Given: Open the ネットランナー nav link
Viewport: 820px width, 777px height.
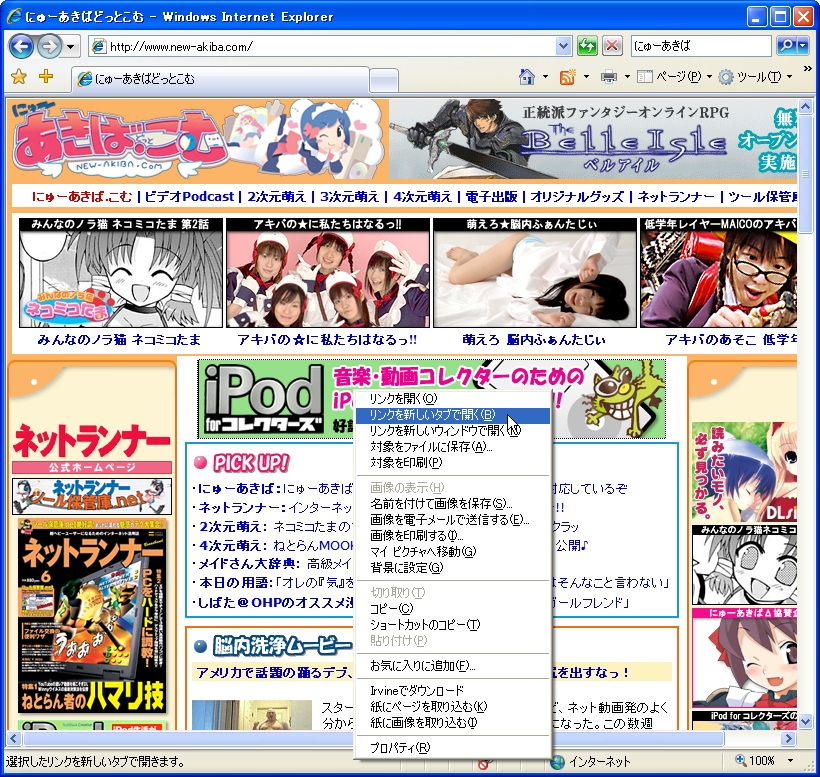Looking at the screenshot, I should [x=676, y=197].
